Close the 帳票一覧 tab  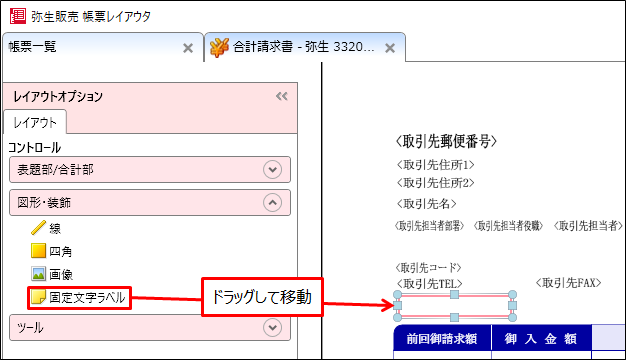point(188,48)
